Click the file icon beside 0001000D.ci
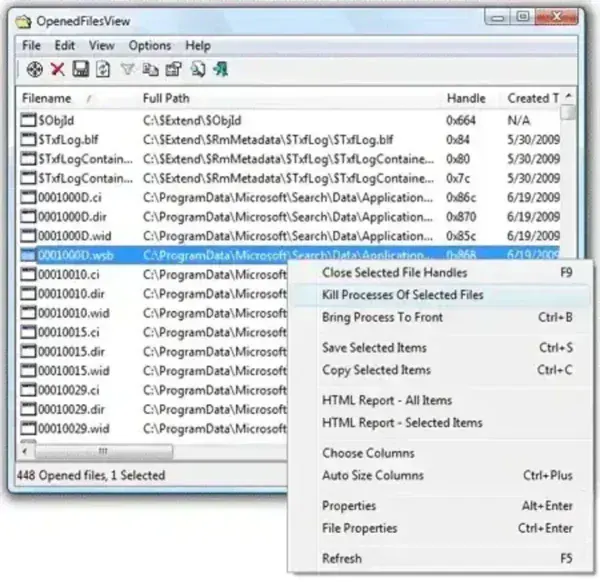 click(28, 197)
